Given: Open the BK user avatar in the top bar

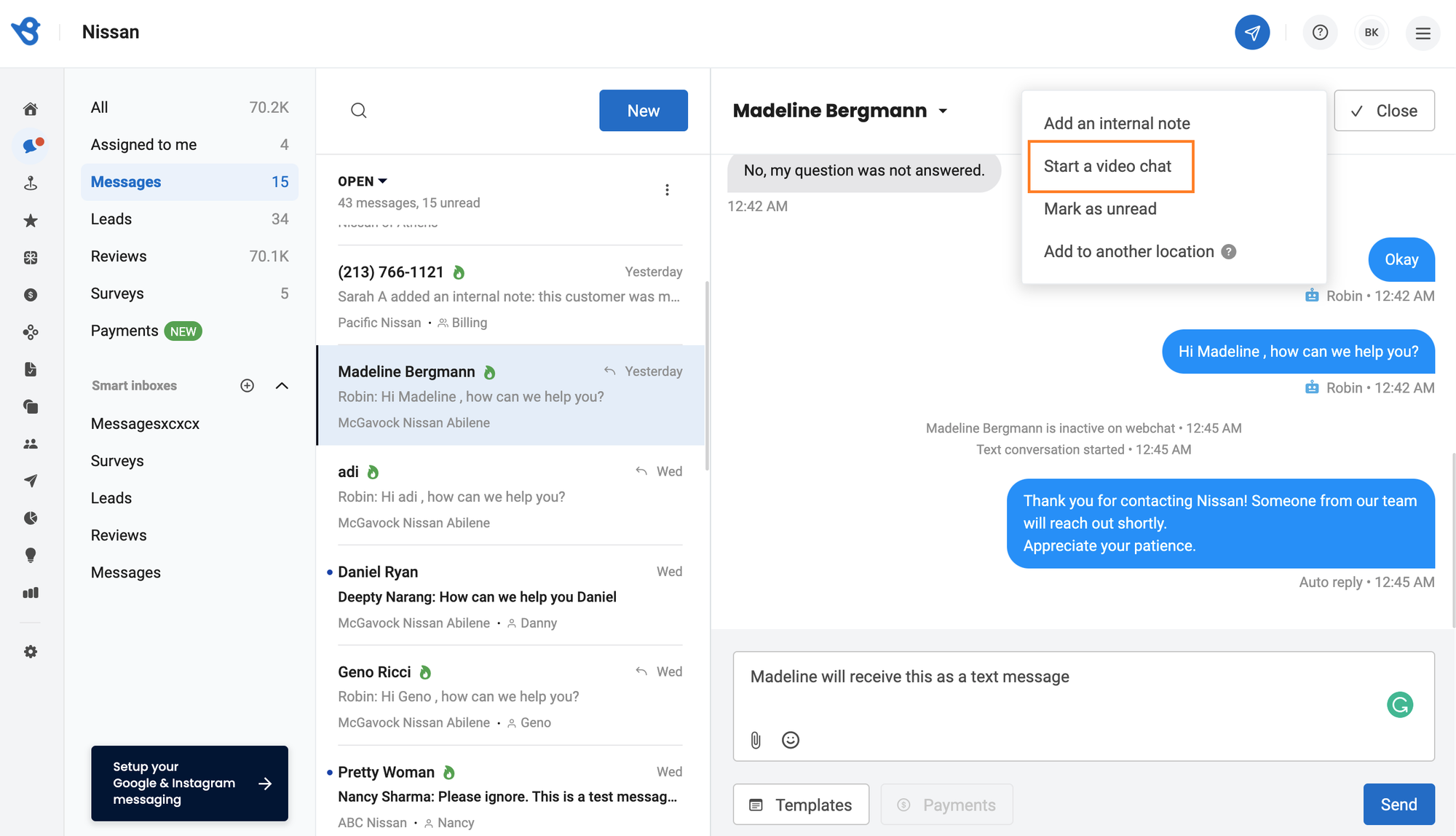Looking at the screenshot, I should 1372,32.
